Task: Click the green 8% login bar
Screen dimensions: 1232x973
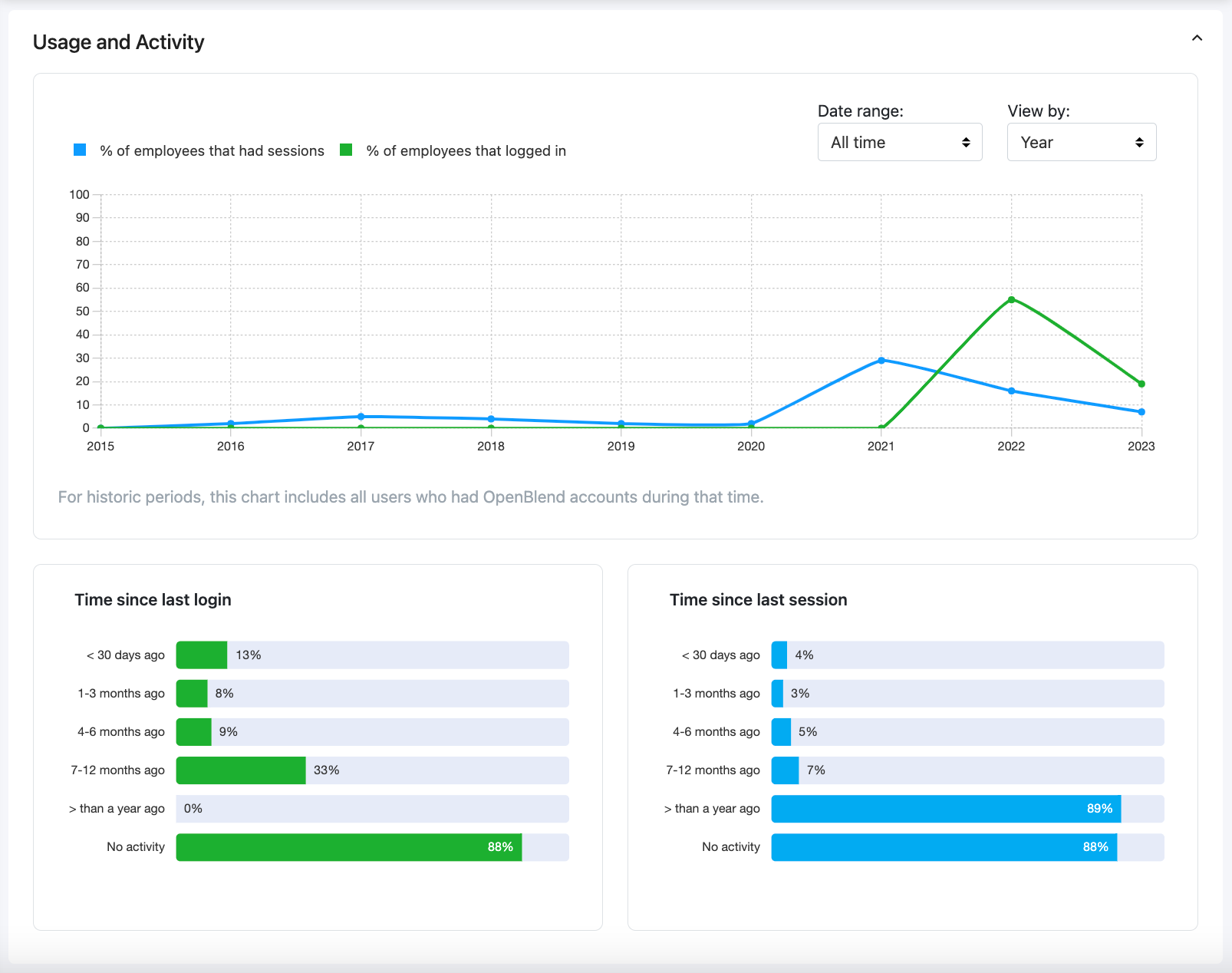Action: point(192,694)
